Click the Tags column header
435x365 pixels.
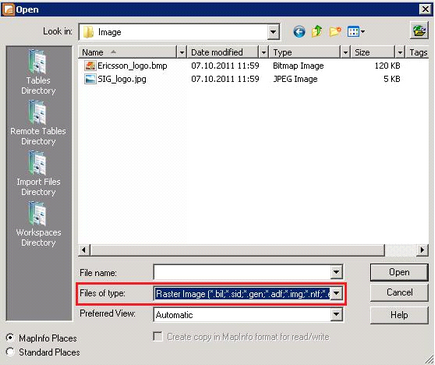click(x=417, y=52)
